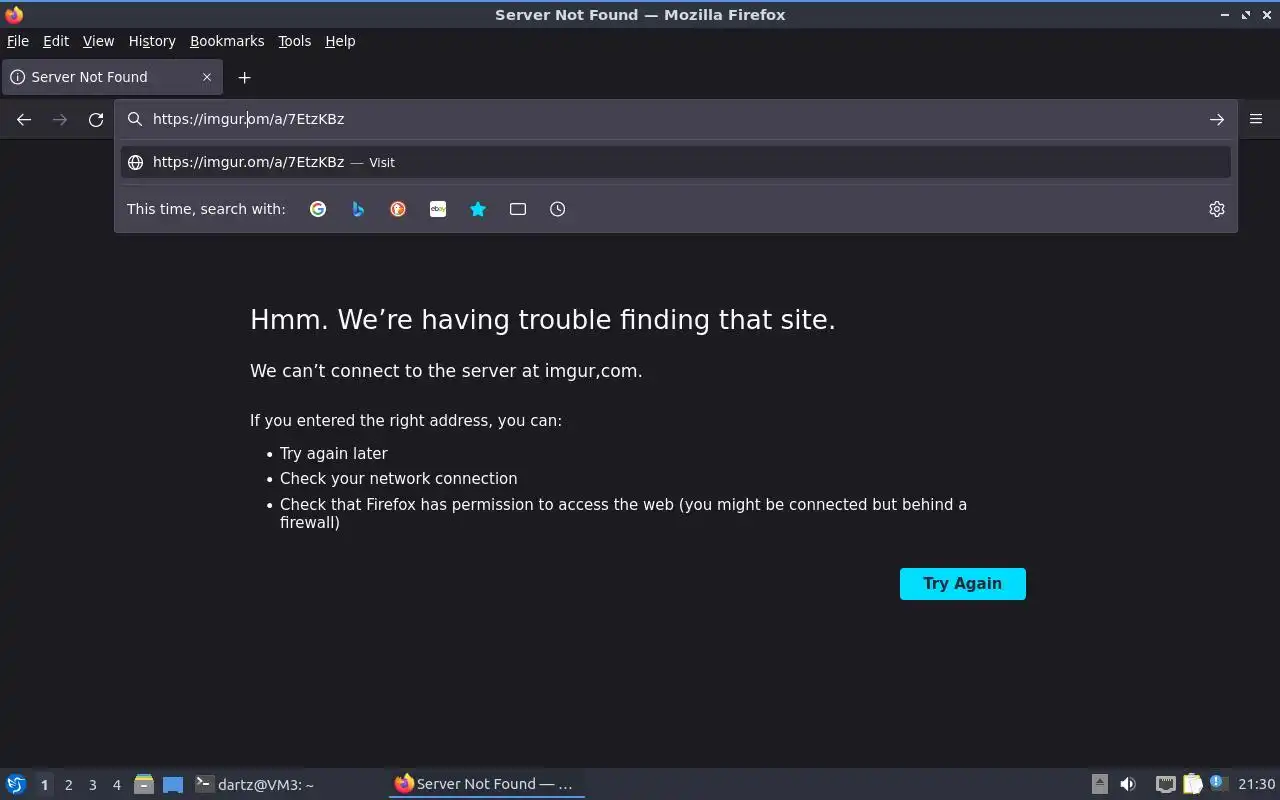
Task: Click the forward navigation arrow
Action: tap(60, 119)
